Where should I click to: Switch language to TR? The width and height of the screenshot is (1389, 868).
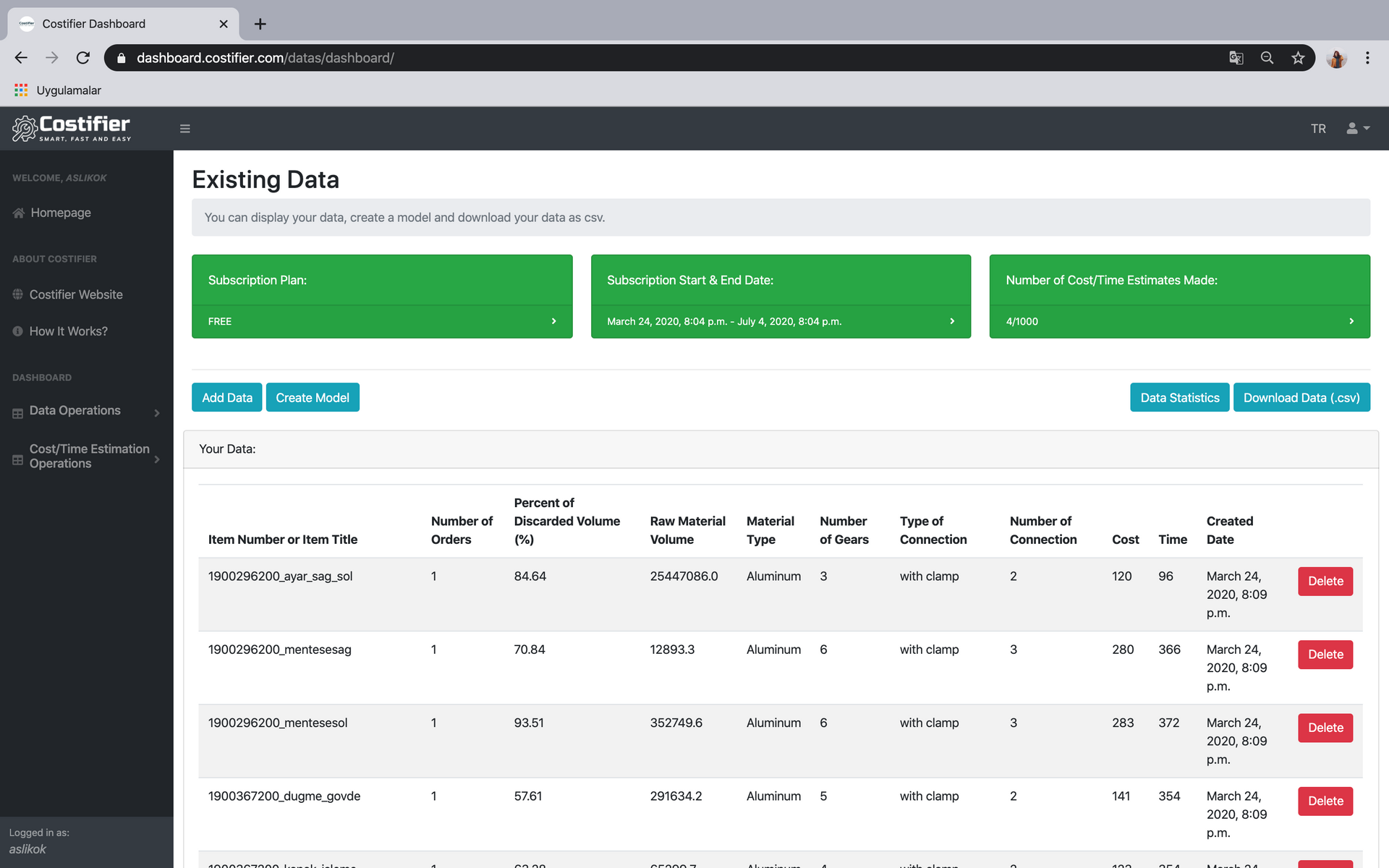[x=1318, y=129]
